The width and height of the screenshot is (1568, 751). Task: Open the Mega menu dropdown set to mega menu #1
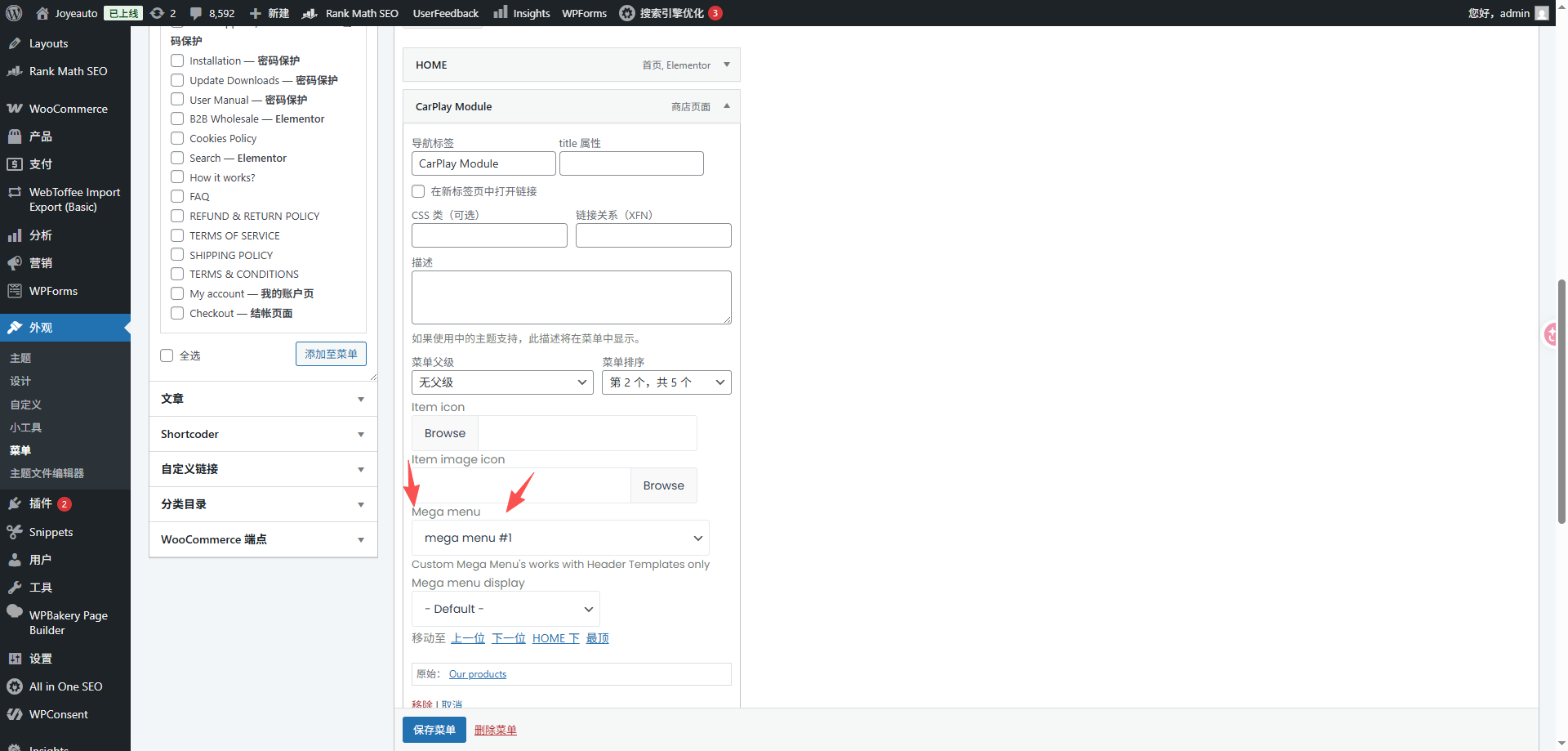[560, 538]
